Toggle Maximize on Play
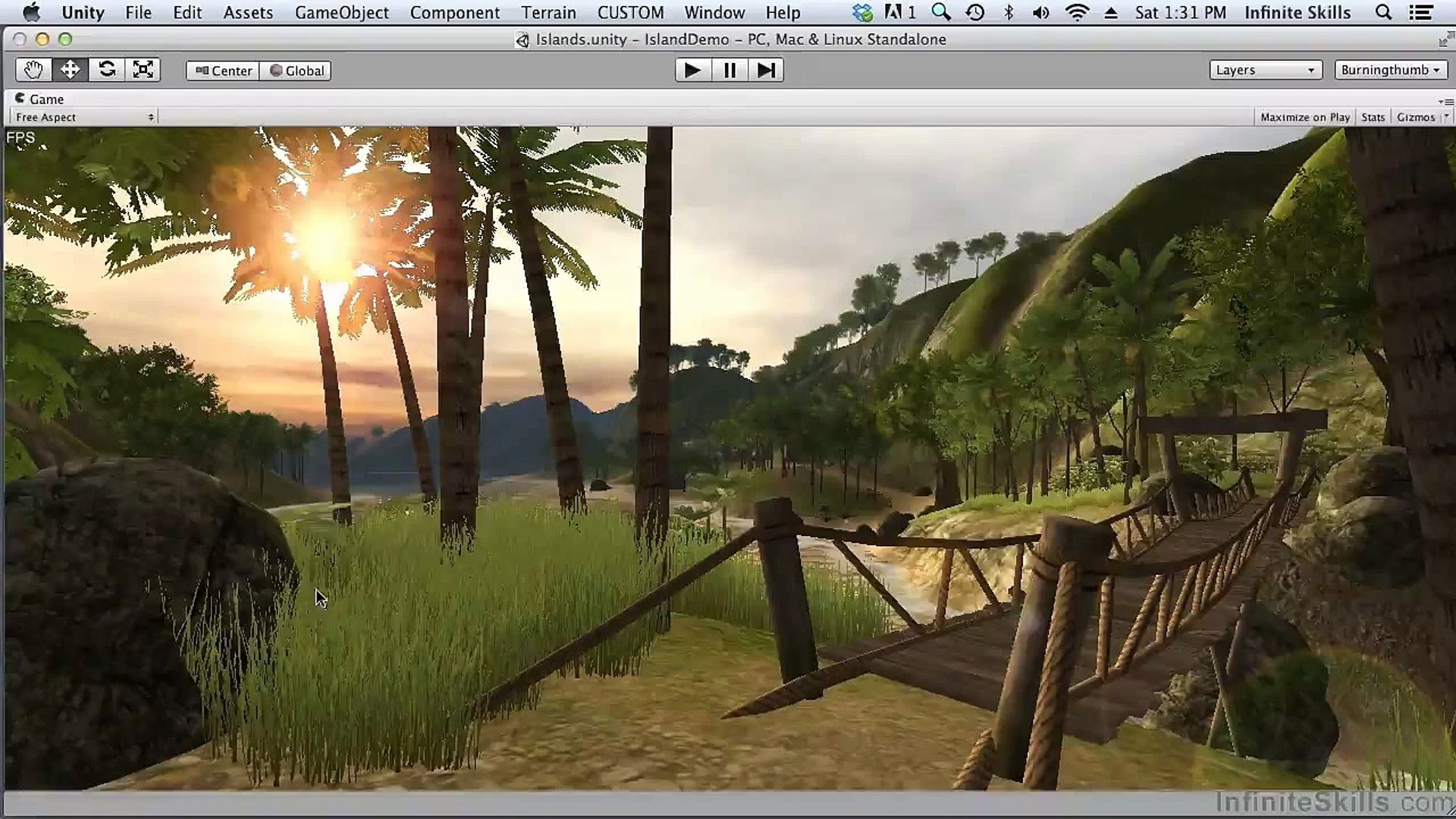Viewport: 1456px width, 819px height. point(1304,117)
